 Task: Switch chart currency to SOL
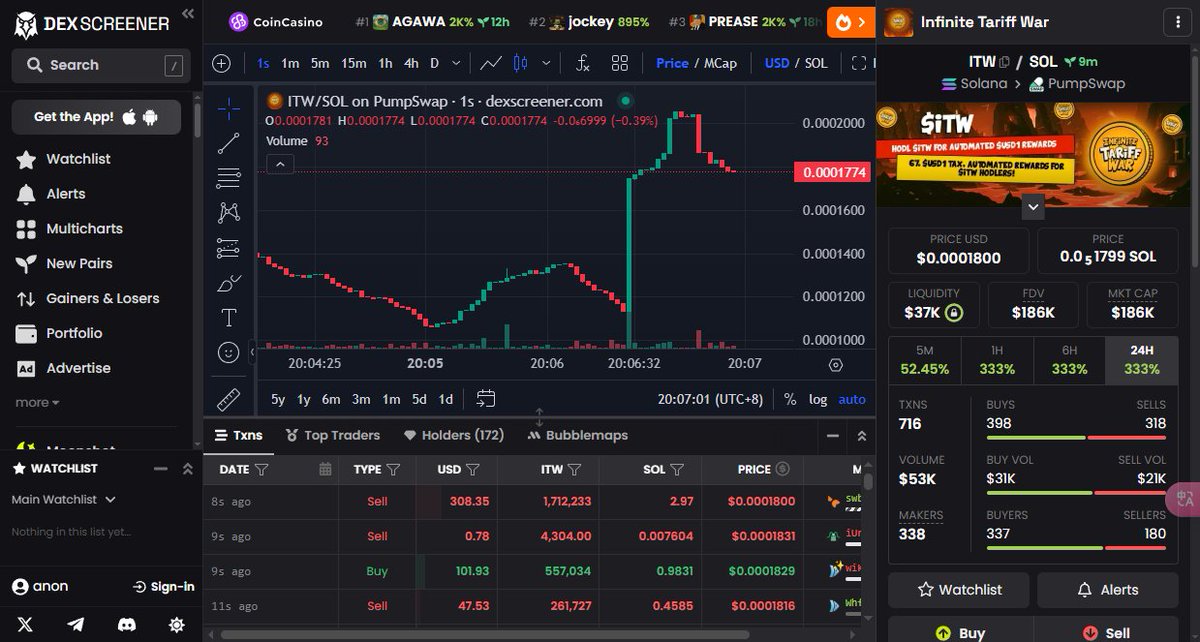pyautogui.click(x=816, y=63)
